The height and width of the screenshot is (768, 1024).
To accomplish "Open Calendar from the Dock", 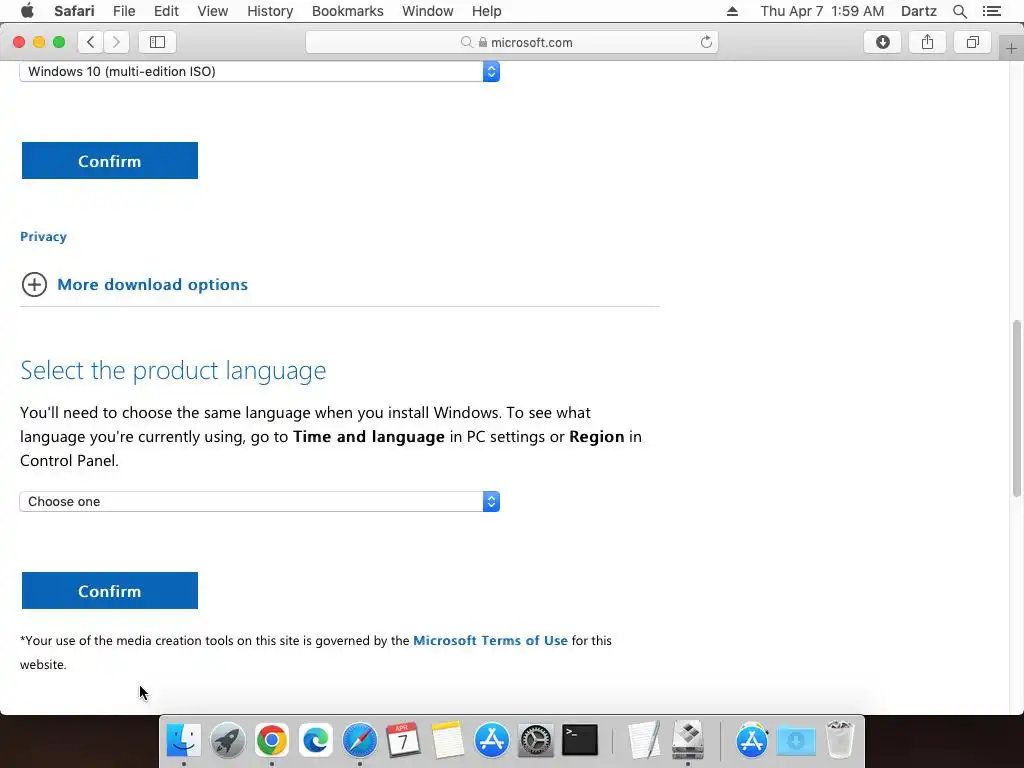I will (x=403, y=741).
